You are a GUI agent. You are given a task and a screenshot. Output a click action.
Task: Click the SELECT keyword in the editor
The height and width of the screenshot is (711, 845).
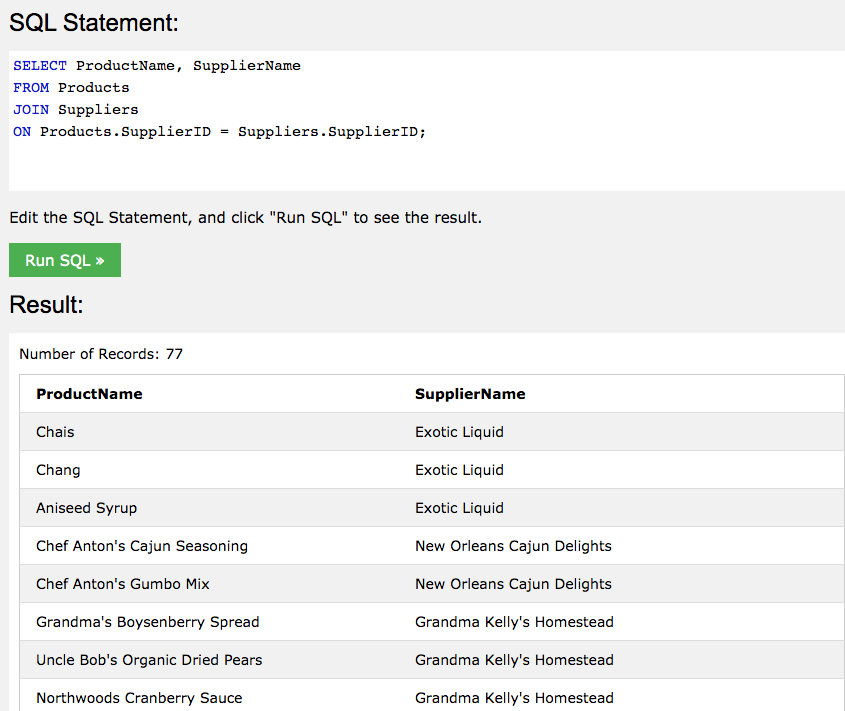tap(40, 66)
